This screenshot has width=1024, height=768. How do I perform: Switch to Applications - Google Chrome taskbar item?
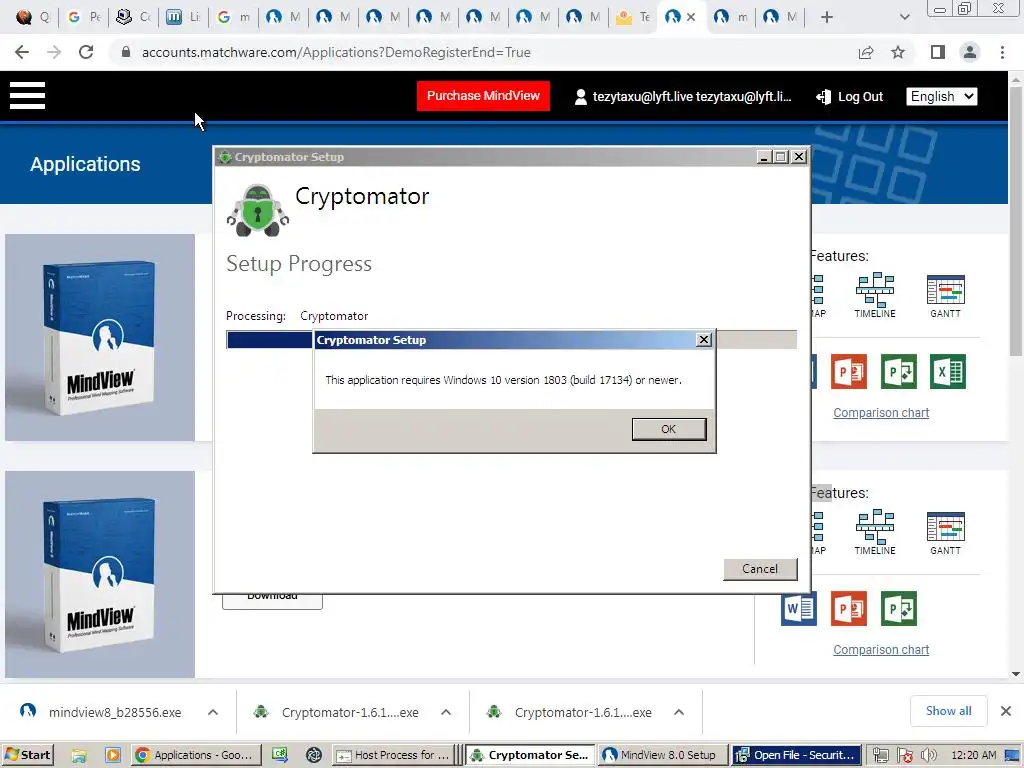pos(196,755)
